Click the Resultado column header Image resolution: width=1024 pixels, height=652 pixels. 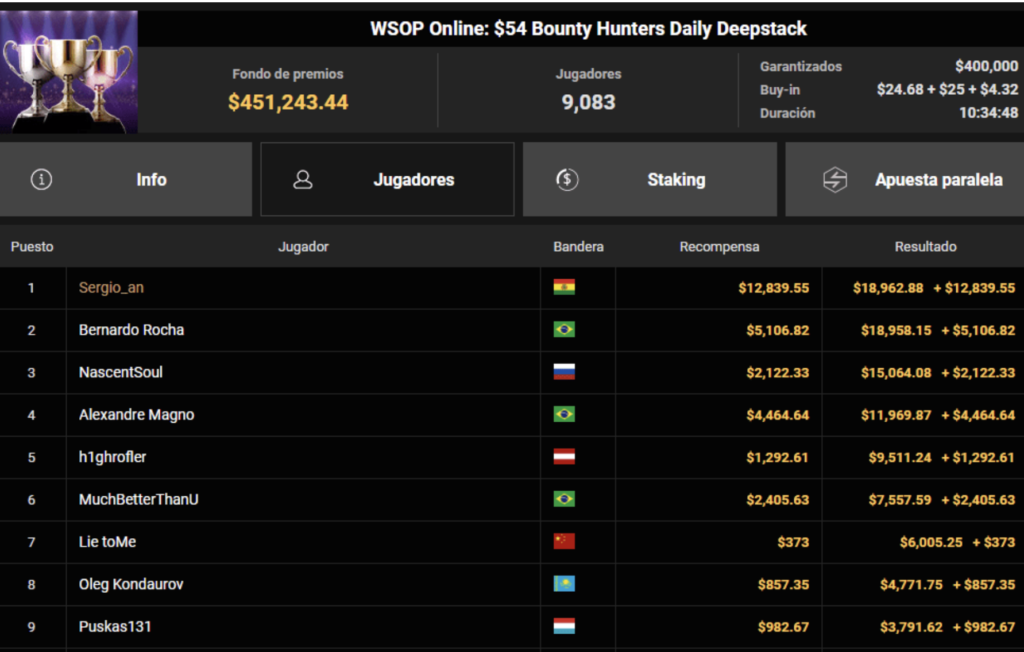(925, 246)
